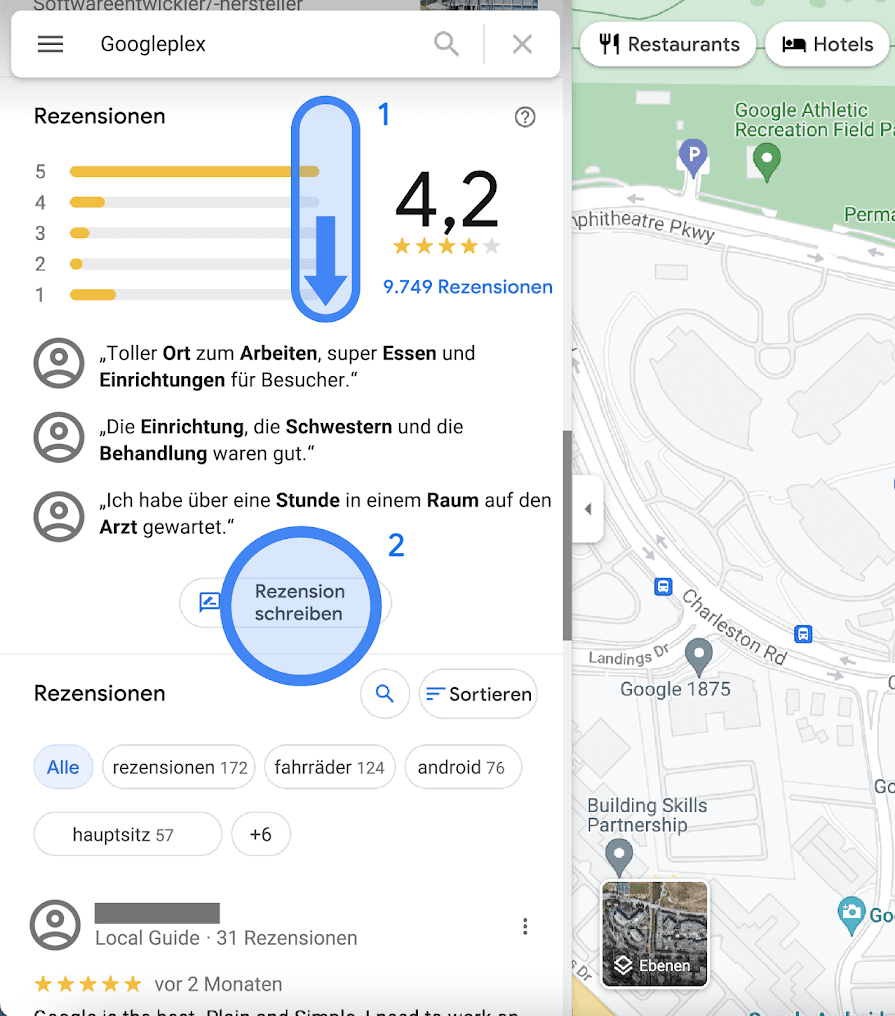Click avatar beside "Toller Ort" snippet
This screenshot has height=1016, width=895.
pos(59,363)
